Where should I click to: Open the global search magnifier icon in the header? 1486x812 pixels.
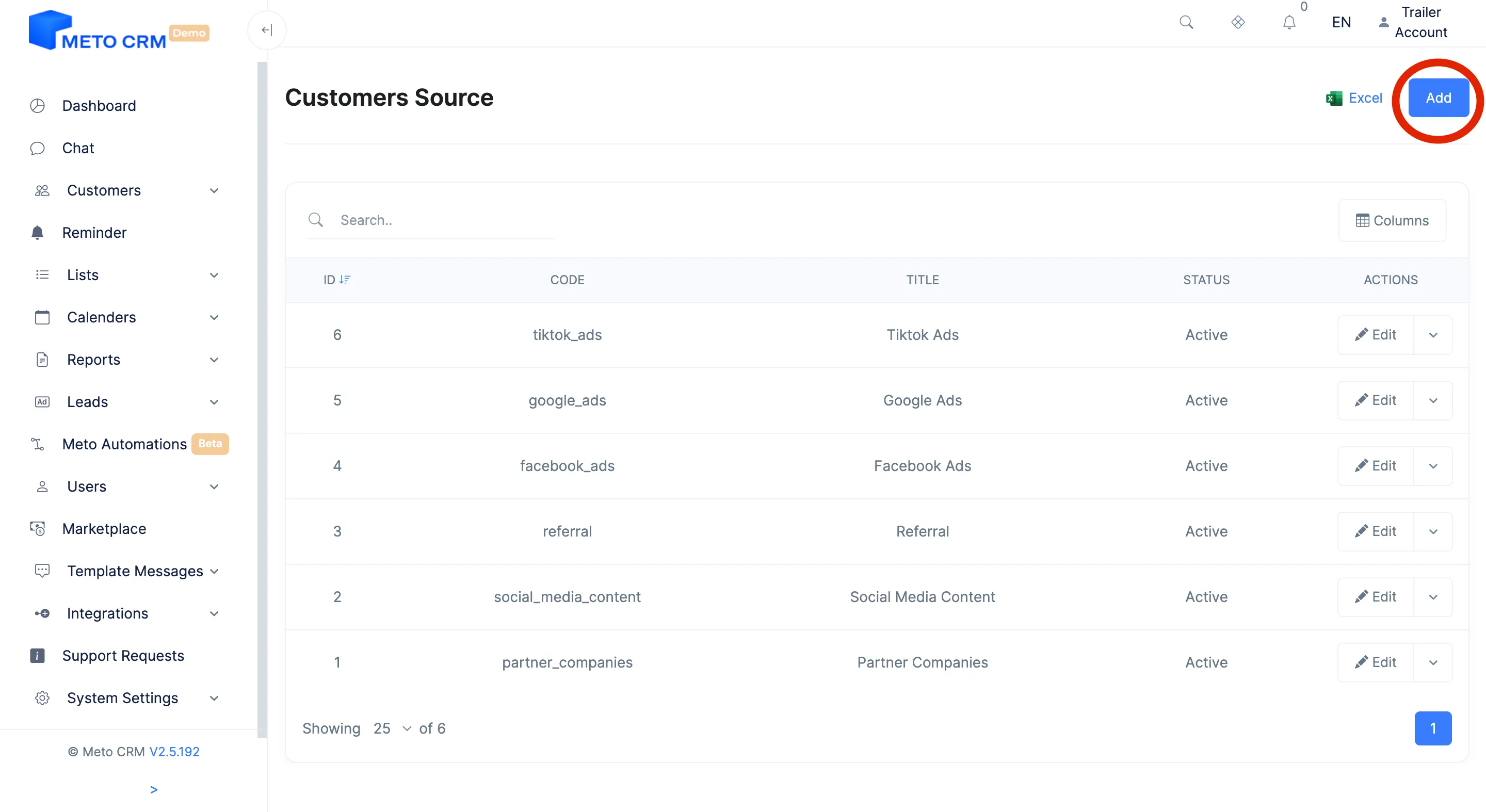[1186, 23]
